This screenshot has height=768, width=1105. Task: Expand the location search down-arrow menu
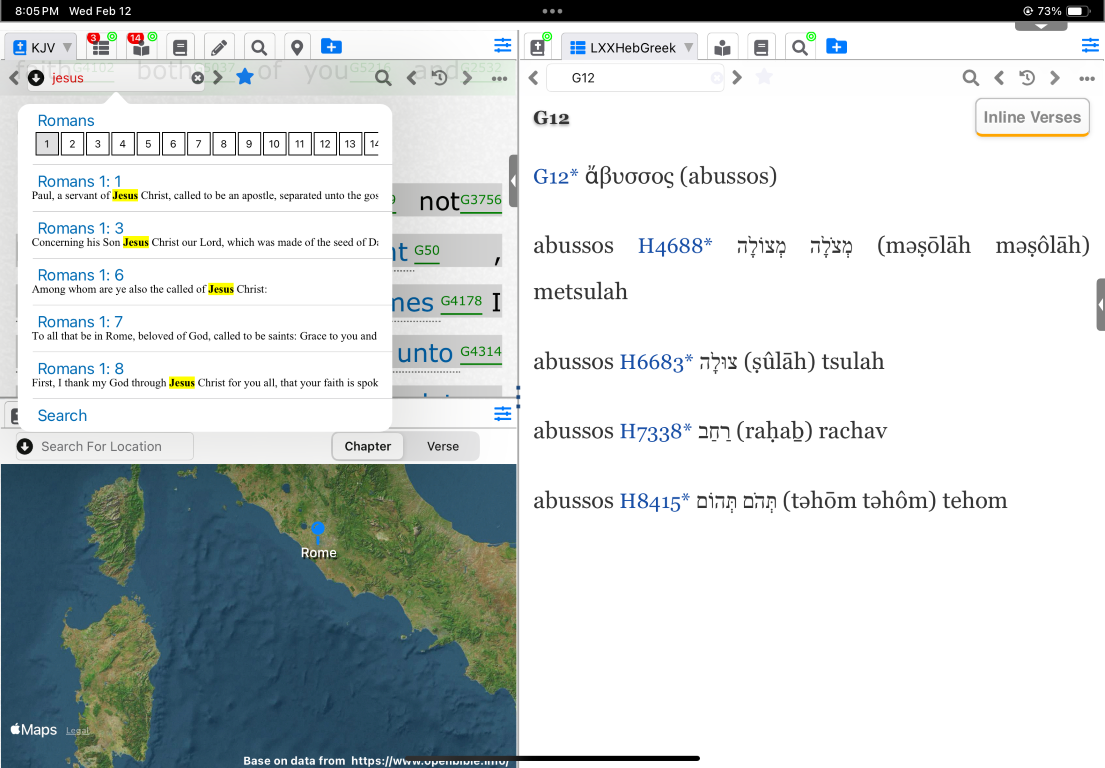24,446
